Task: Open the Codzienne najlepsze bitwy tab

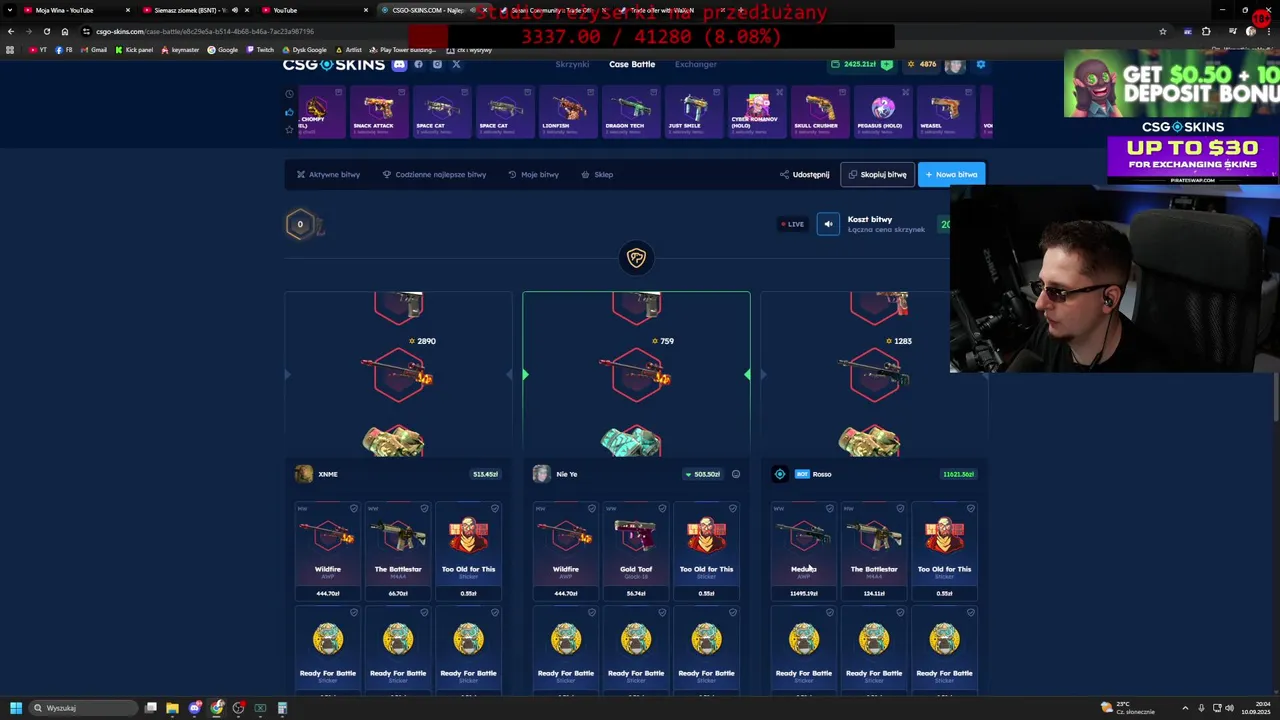Action: tap(434, 175)
